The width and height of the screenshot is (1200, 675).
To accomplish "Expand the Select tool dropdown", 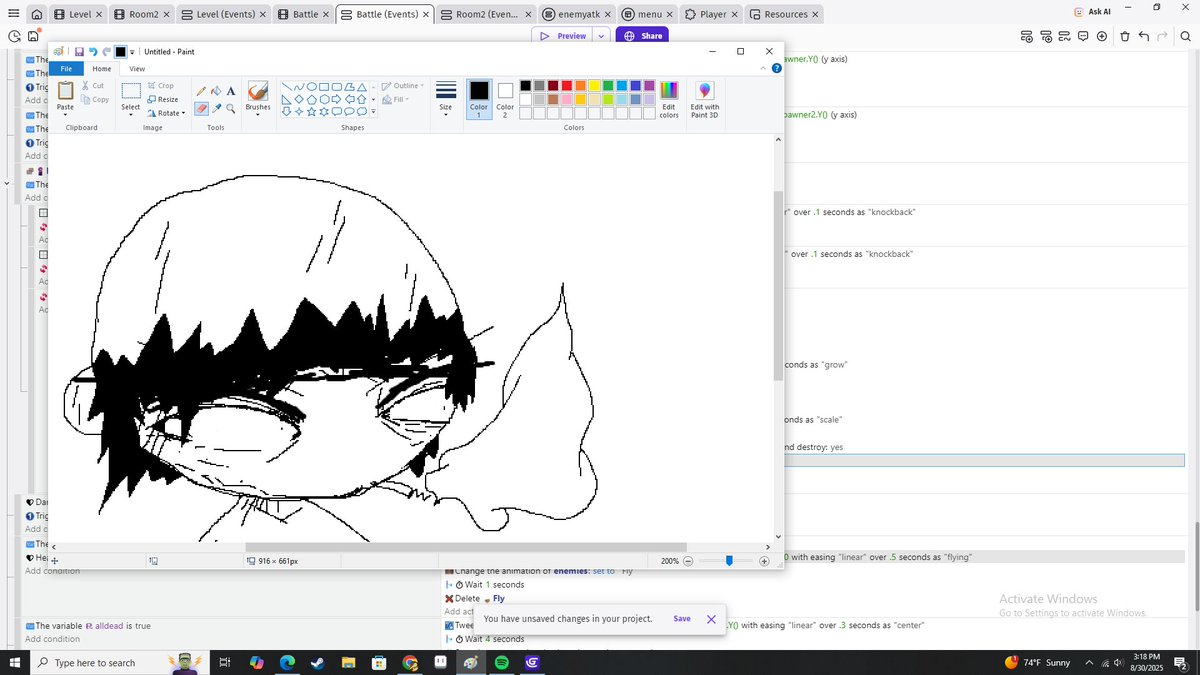I will [x=131, y=114].
